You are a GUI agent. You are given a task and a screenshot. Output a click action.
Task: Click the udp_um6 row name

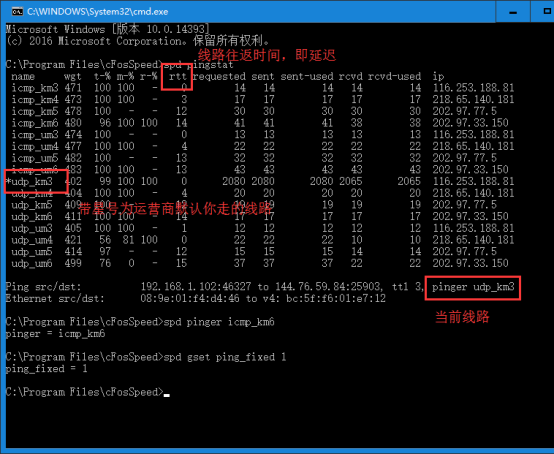[32, 264]
